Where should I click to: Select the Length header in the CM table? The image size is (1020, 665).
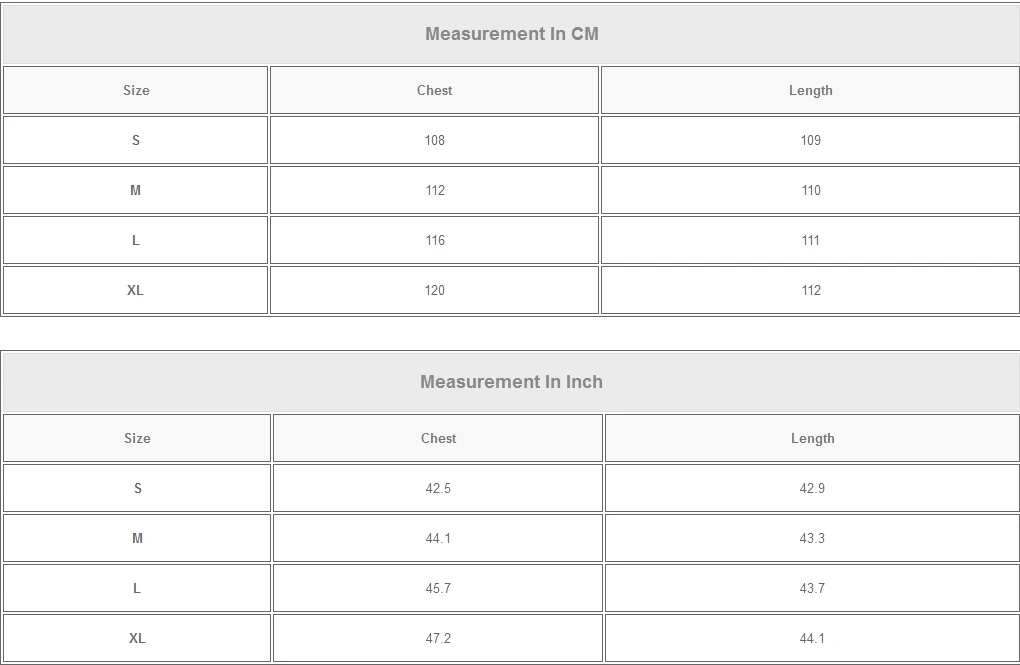click(x=810, y=90)
